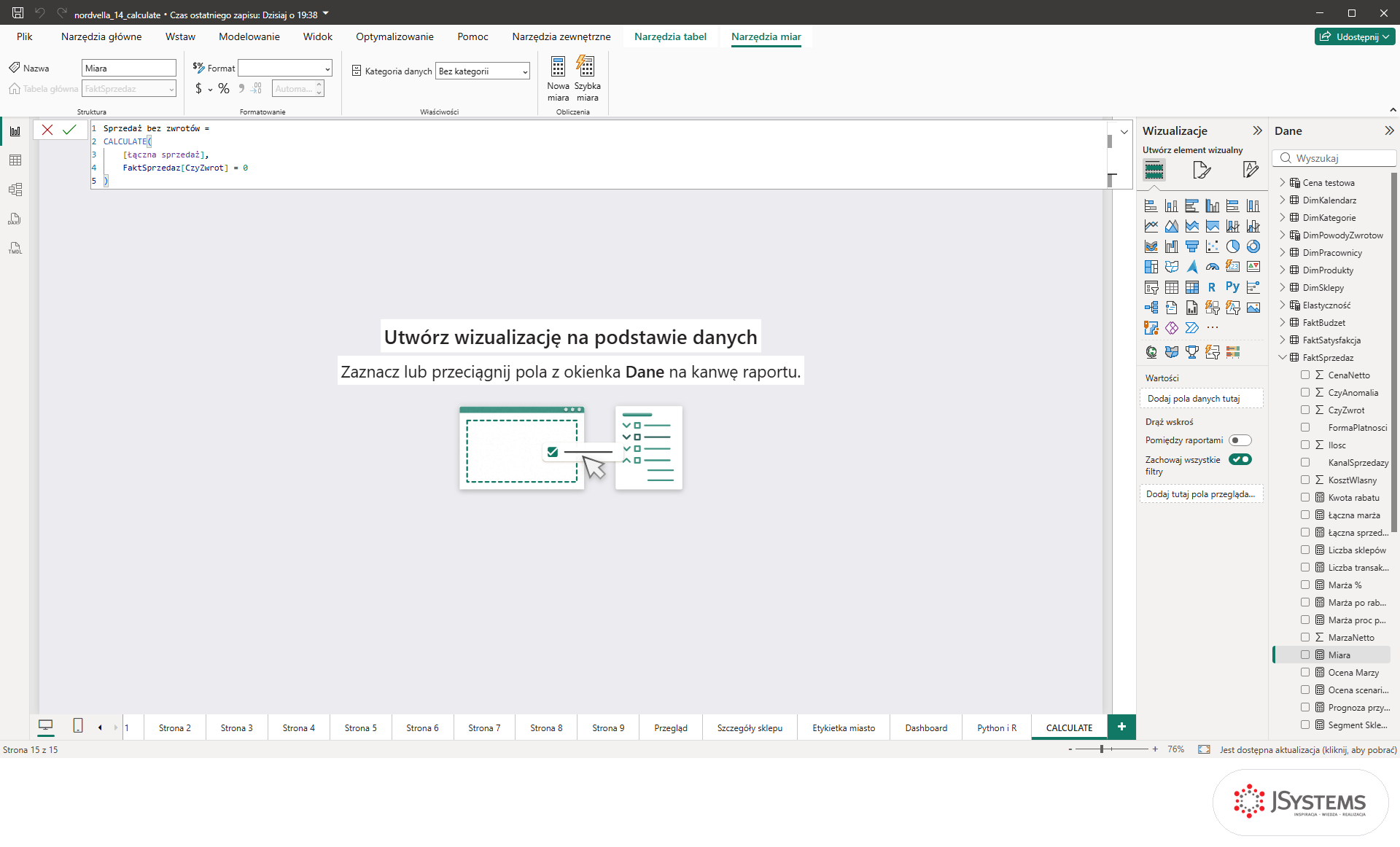Select the slicer visual
This screenshot has width=1400, height=847.
click(1151, 287)
